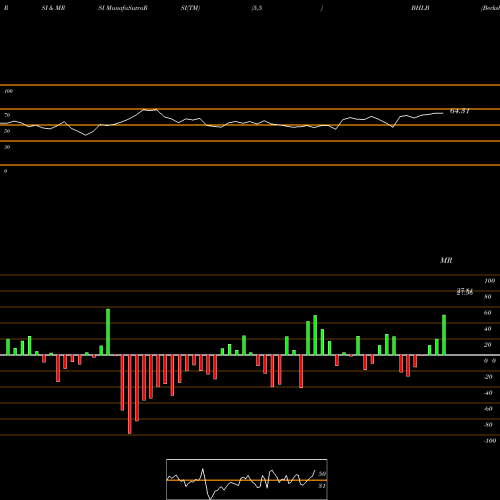Click the MR axis label 40
500x500 pixels.
pyautogui.click(x=487, y=329)
